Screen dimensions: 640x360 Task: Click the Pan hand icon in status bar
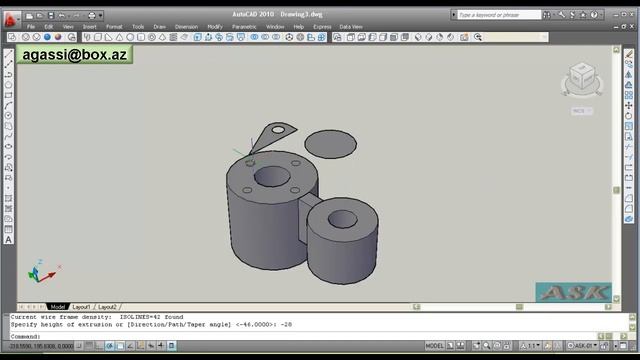[x=476, y=346]
